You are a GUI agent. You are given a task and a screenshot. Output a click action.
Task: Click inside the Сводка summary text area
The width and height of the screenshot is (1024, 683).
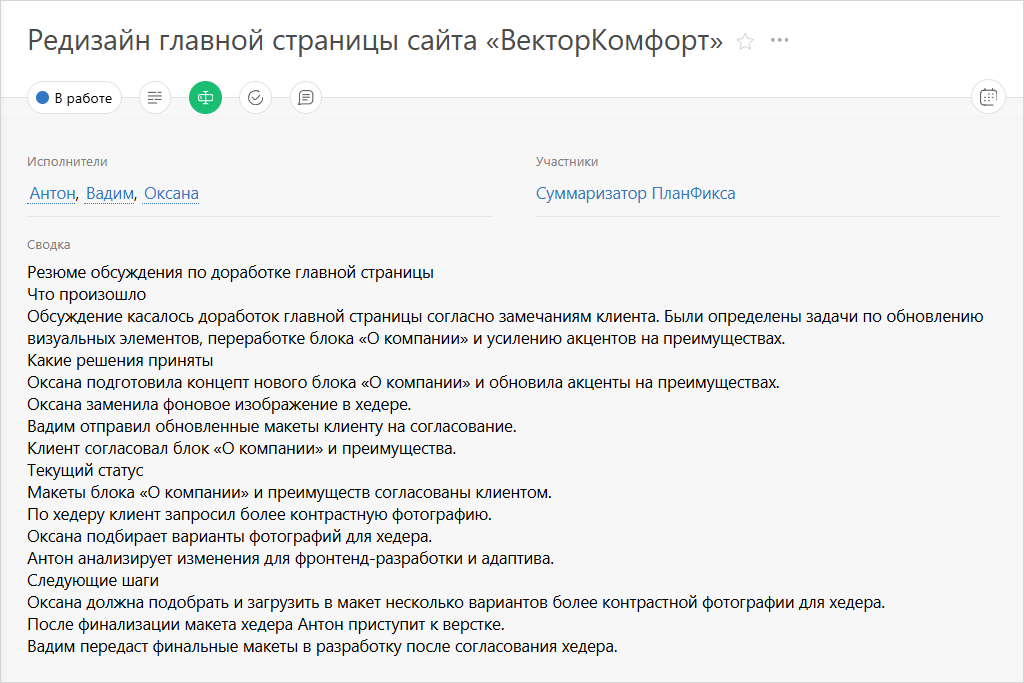point(500,450)
